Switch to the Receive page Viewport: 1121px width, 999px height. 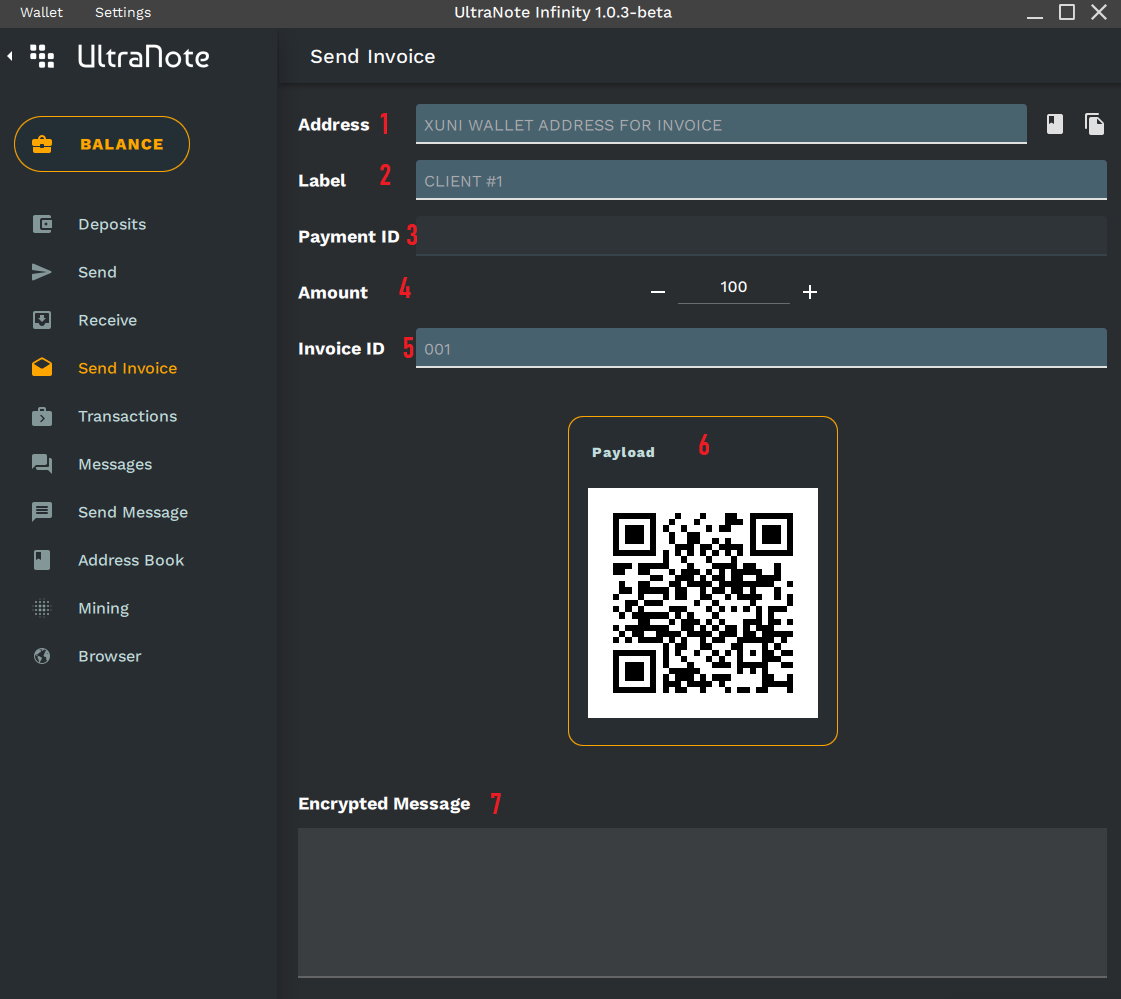[x=107, y=320]
